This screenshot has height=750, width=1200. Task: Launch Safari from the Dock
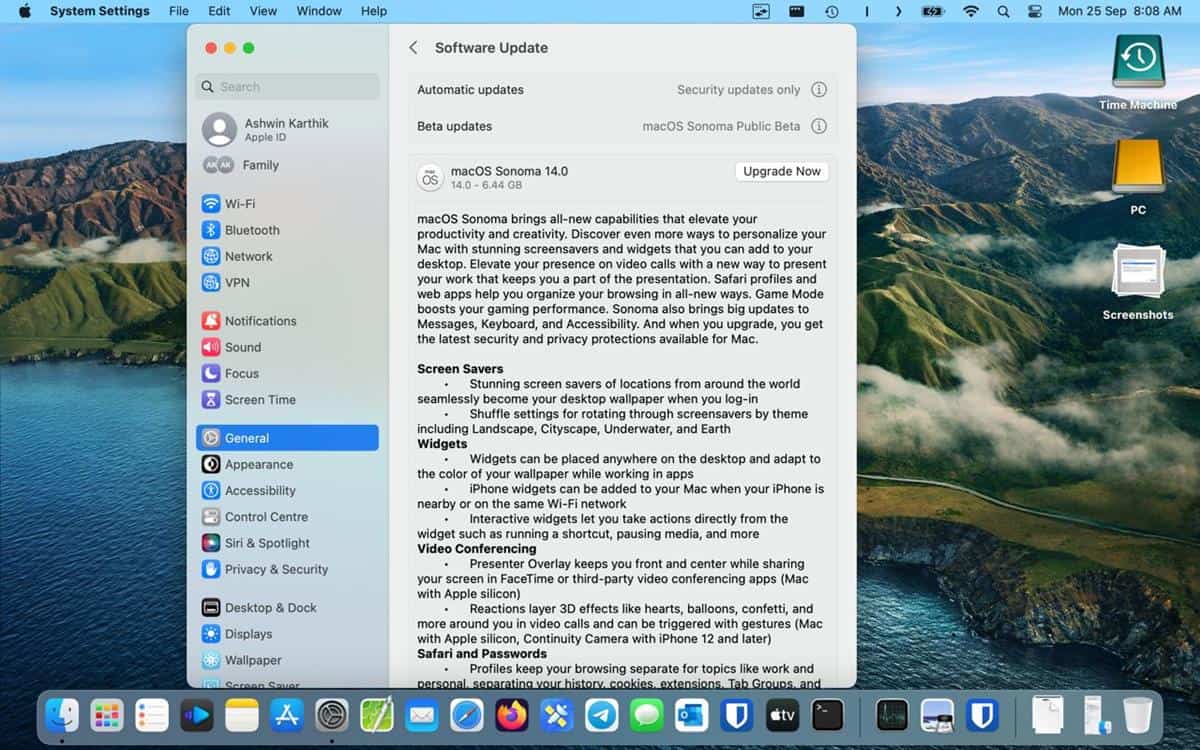466,716
